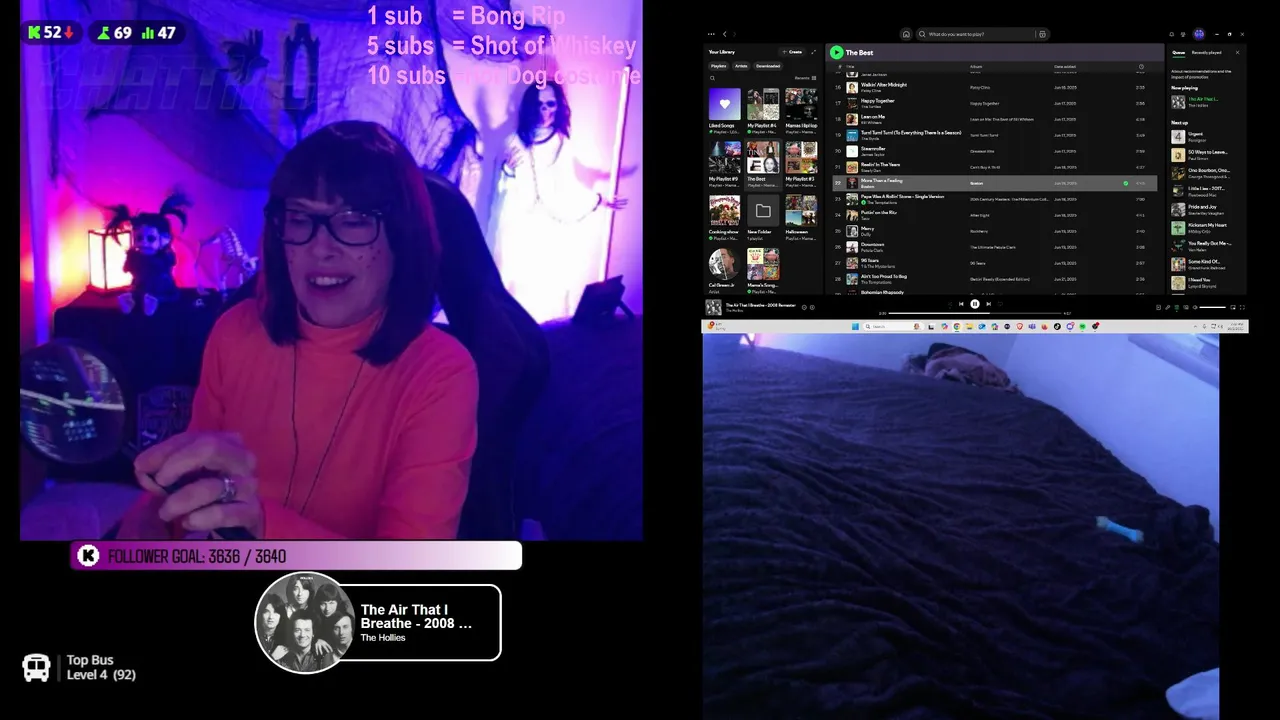Screen dimensions: 1280x720
Task: Mute Spotify volume speaker icon
Action: pyautogui.click(x=1195, y=307)
